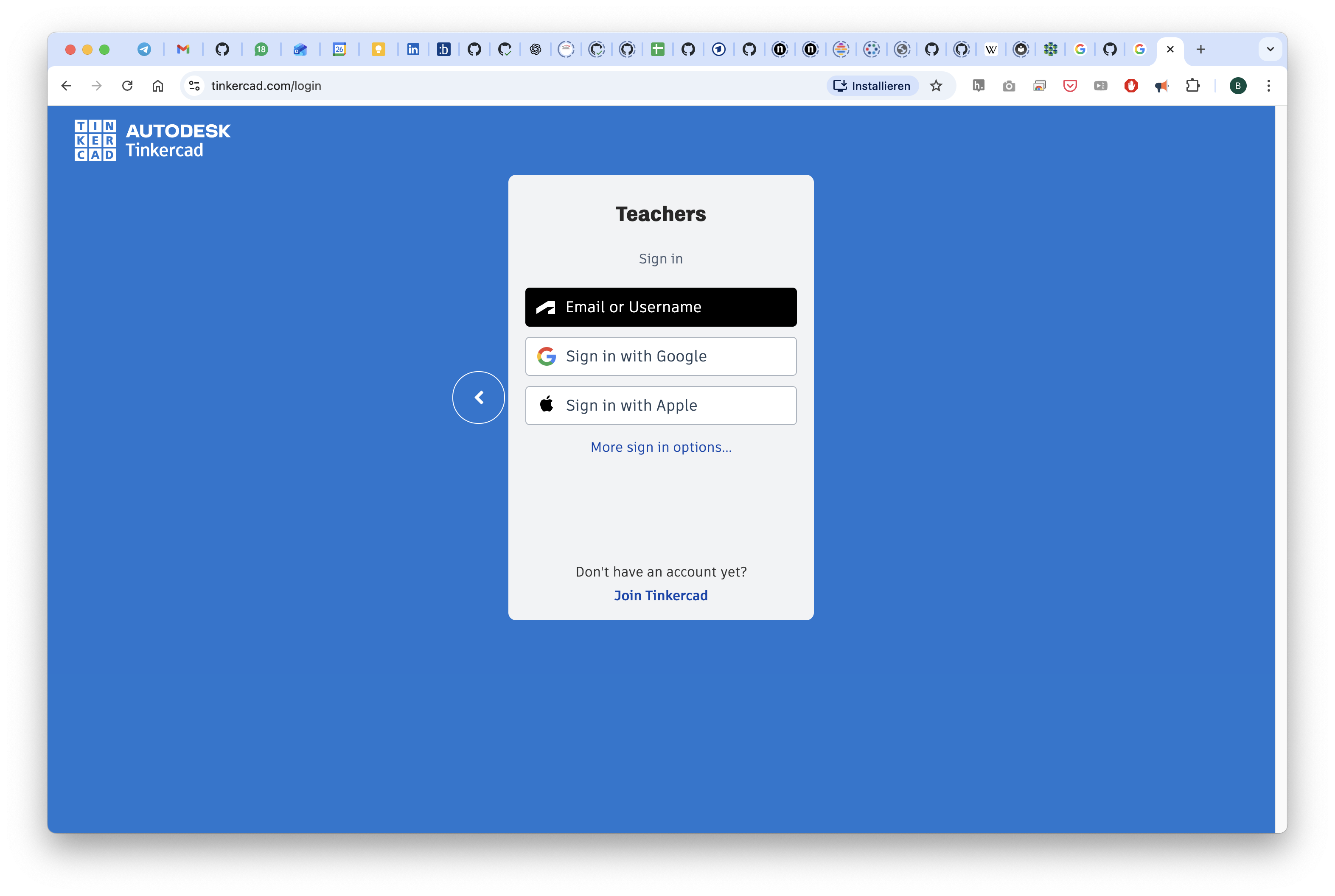This screenshot has height=896, width=1335.
Task: Bookmark page with the star icon
Action: click(x=936, y=86)
